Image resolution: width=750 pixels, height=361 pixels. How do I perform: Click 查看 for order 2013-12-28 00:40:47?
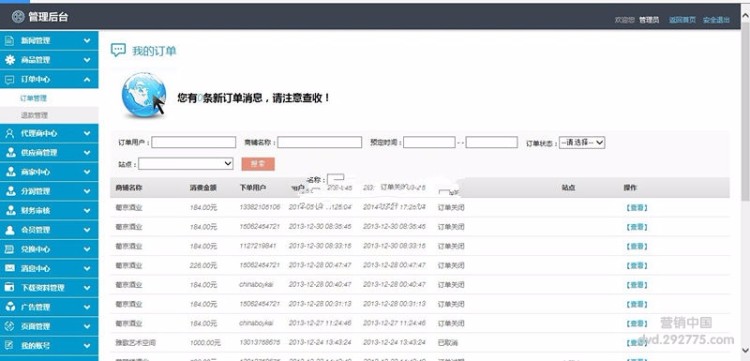tap(637, 284)
